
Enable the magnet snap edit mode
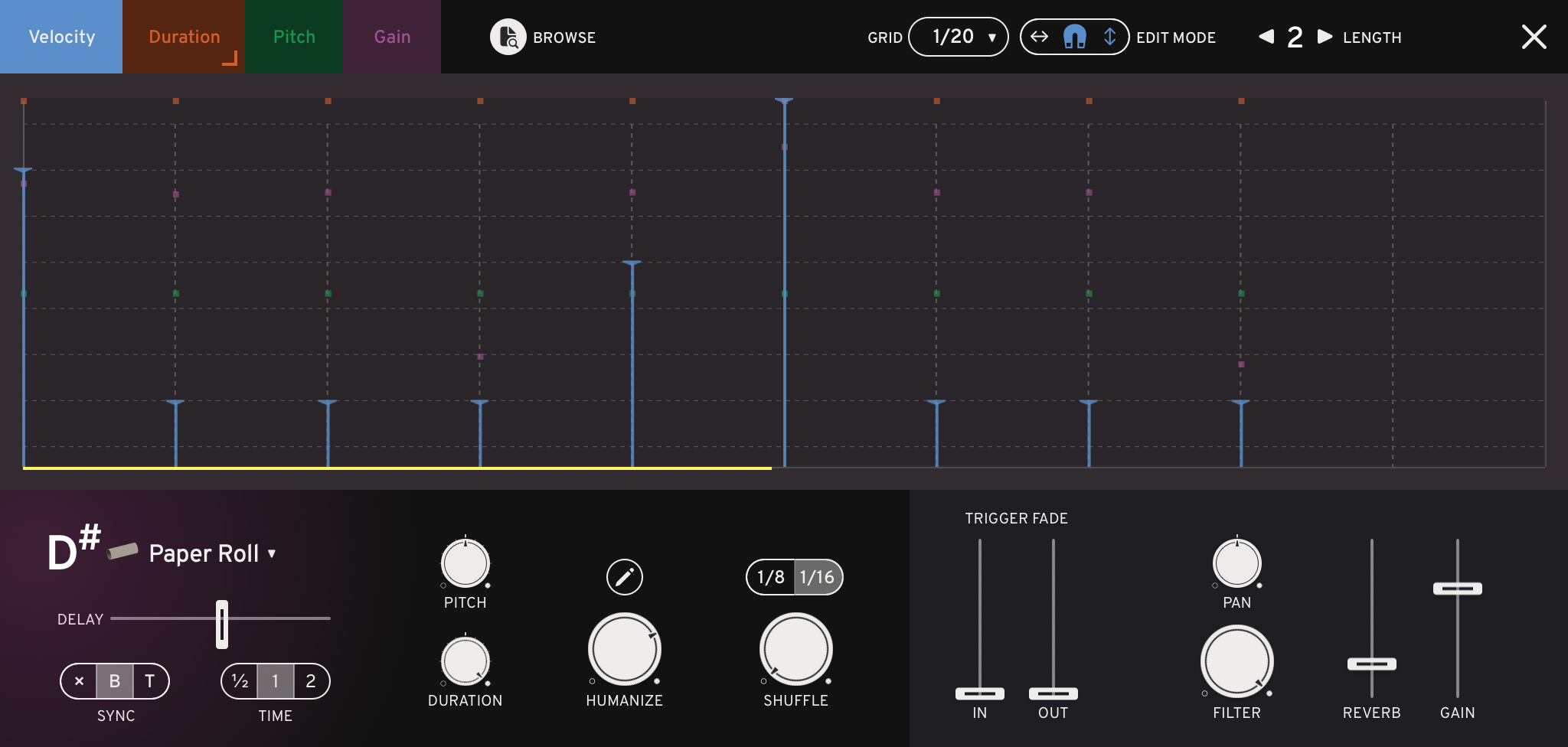tap(1074, 37)
